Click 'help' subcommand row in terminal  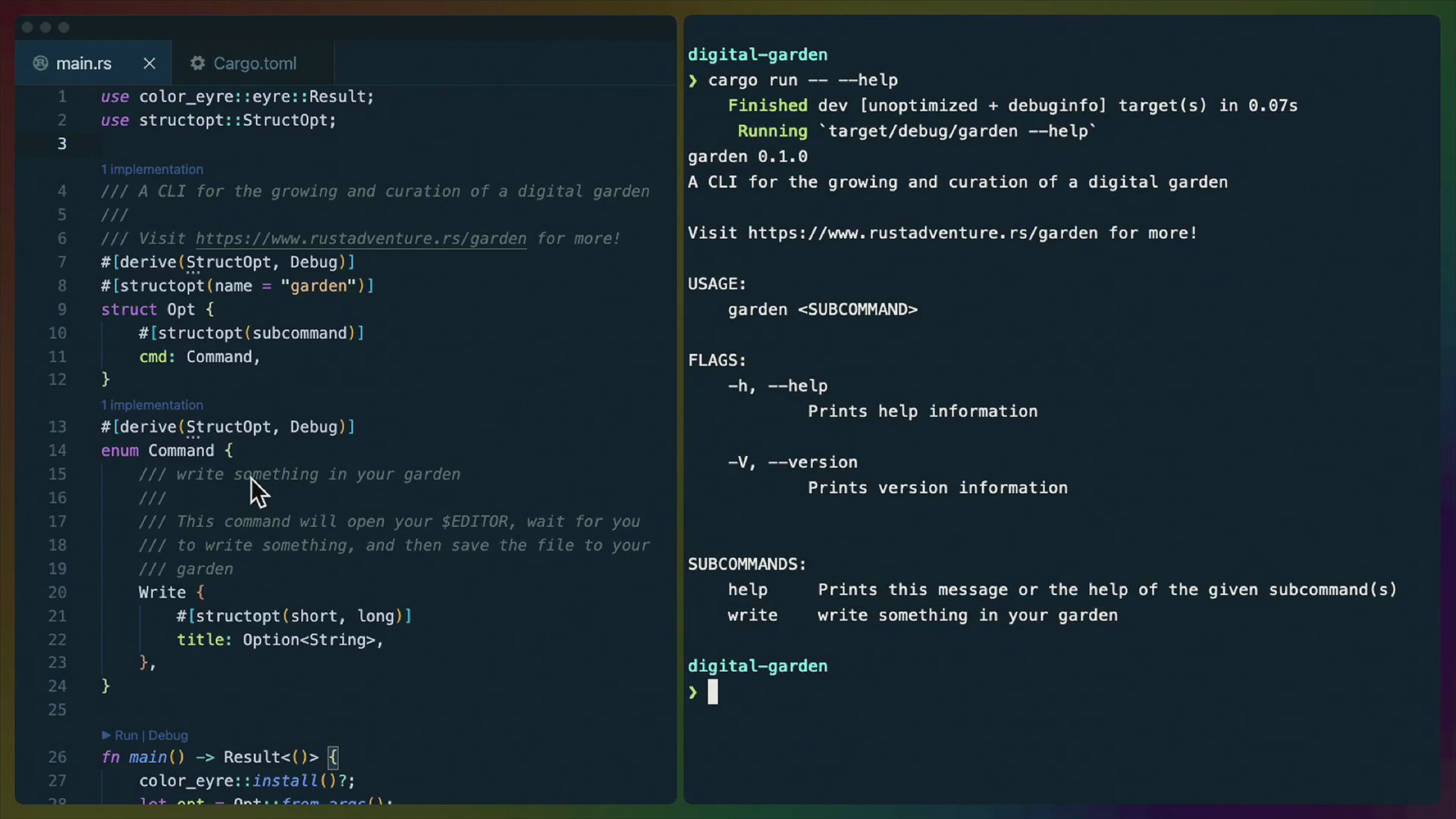[x=1062, y=590]
